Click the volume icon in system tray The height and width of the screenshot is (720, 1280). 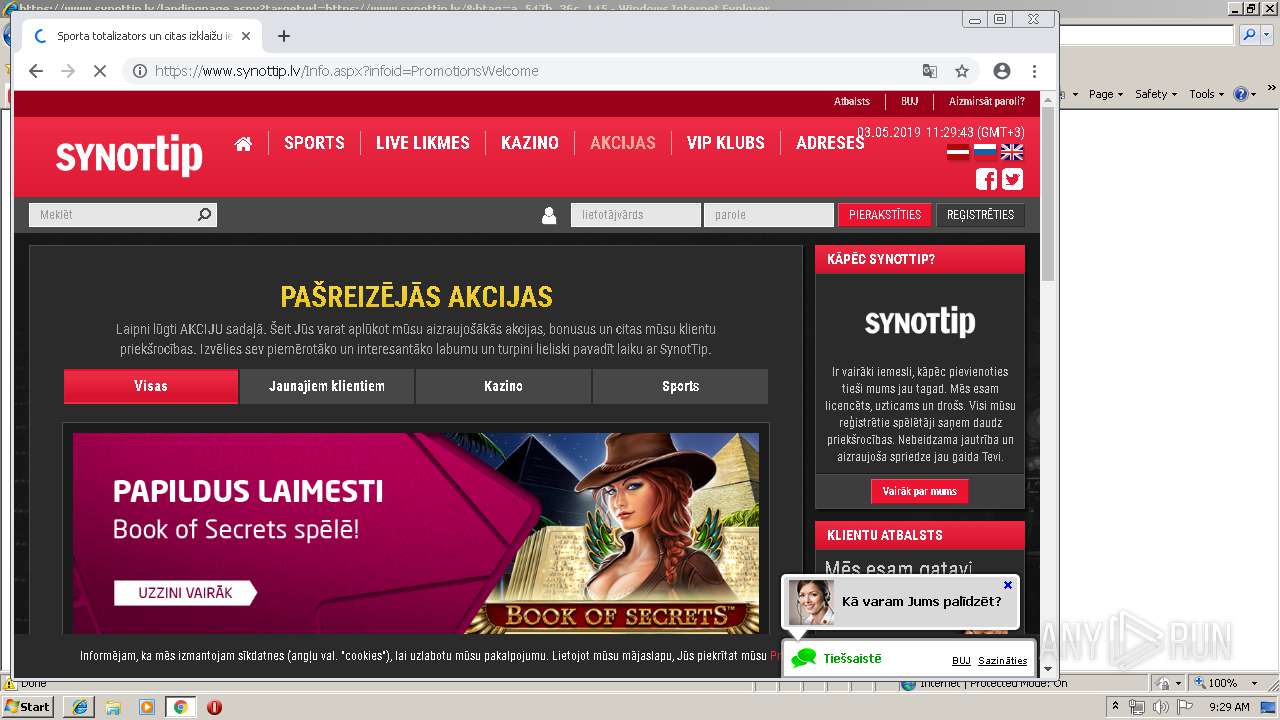1160,707
